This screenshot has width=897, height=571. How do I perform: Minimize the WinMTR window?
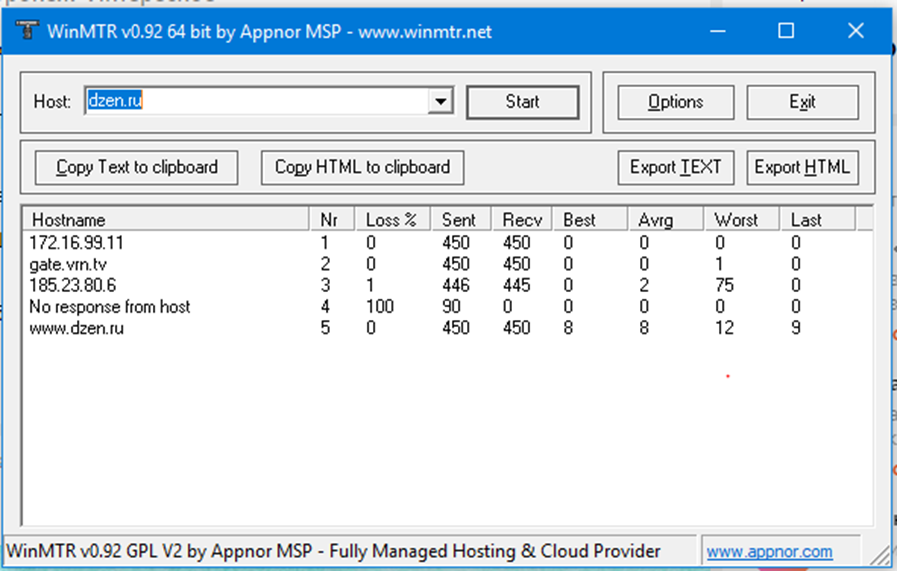(x=717, y=31)
